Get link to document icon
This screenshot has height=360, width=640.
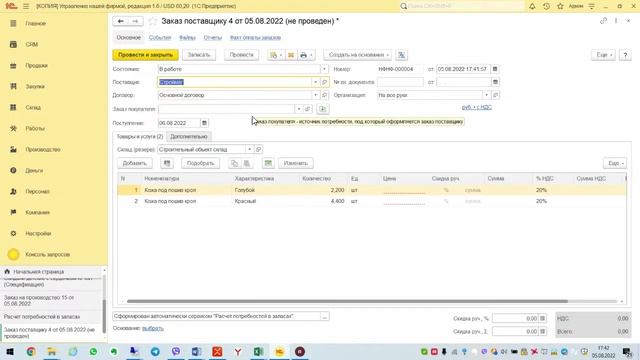click(x=603, y=21)
